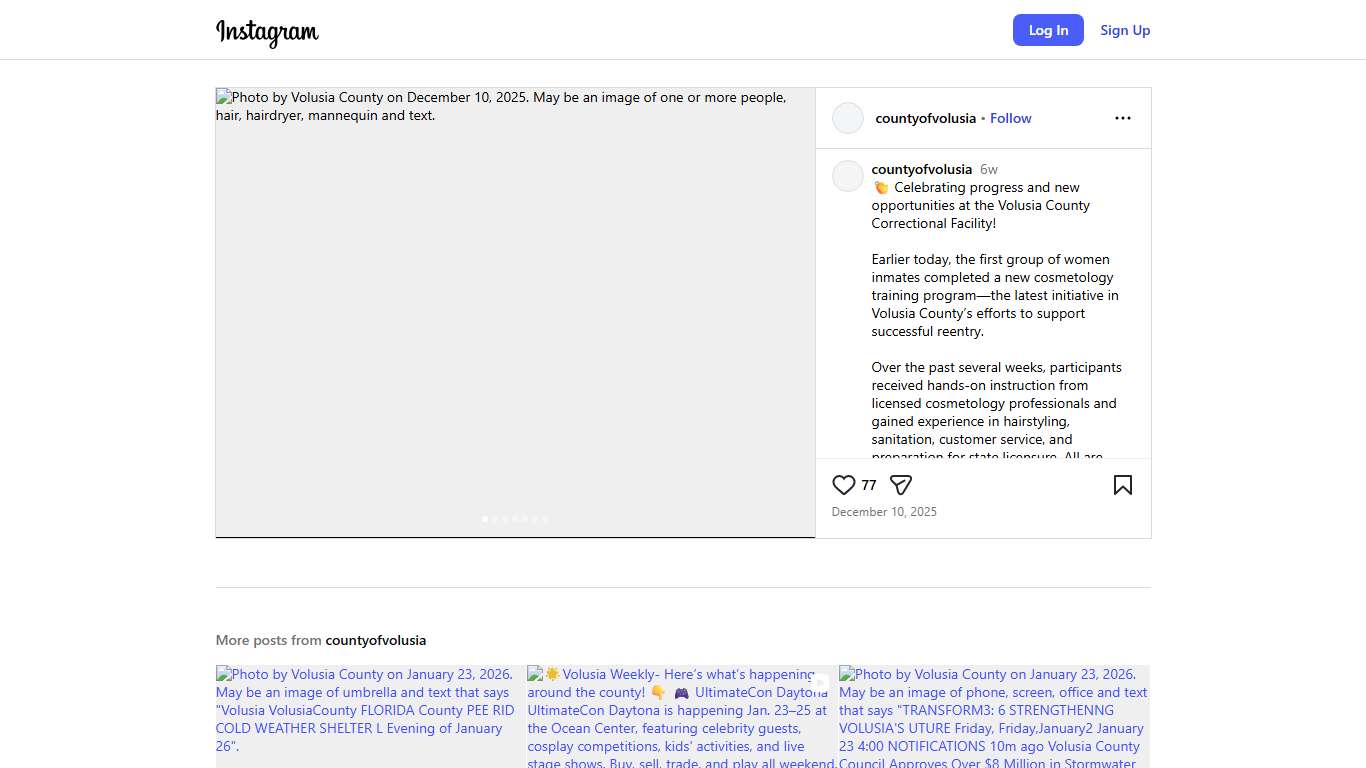1366x768 pixels.
Task: Click countyofvolusia username in the caption
Action: [921, 169]
